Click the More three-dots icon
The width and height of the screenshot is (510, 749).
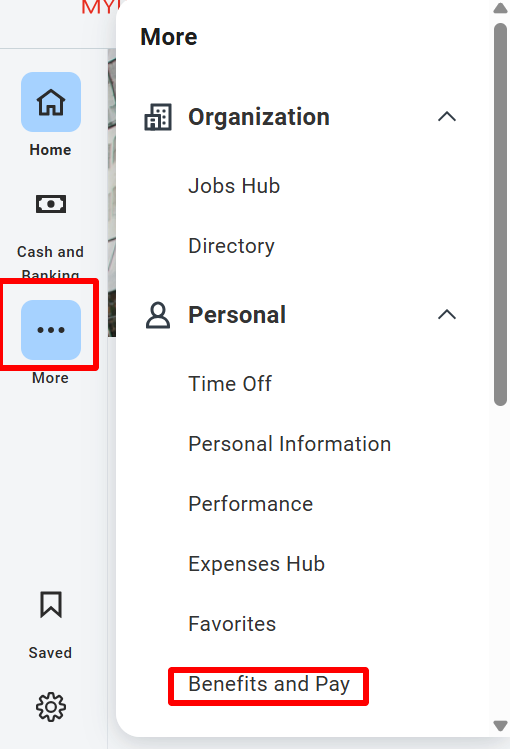[51, 330]
